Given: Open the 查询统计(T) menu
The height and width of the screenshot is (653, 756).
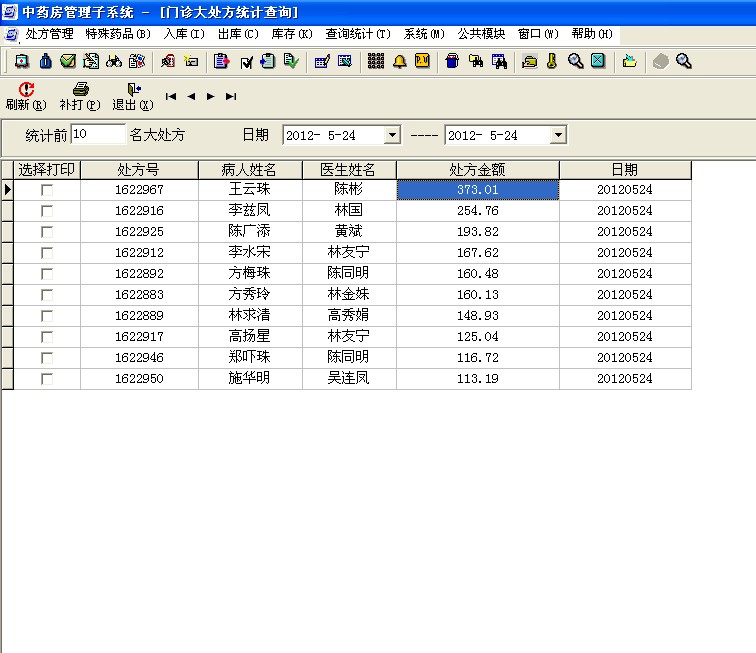Looking at the screenshot, I should [358, 34].
